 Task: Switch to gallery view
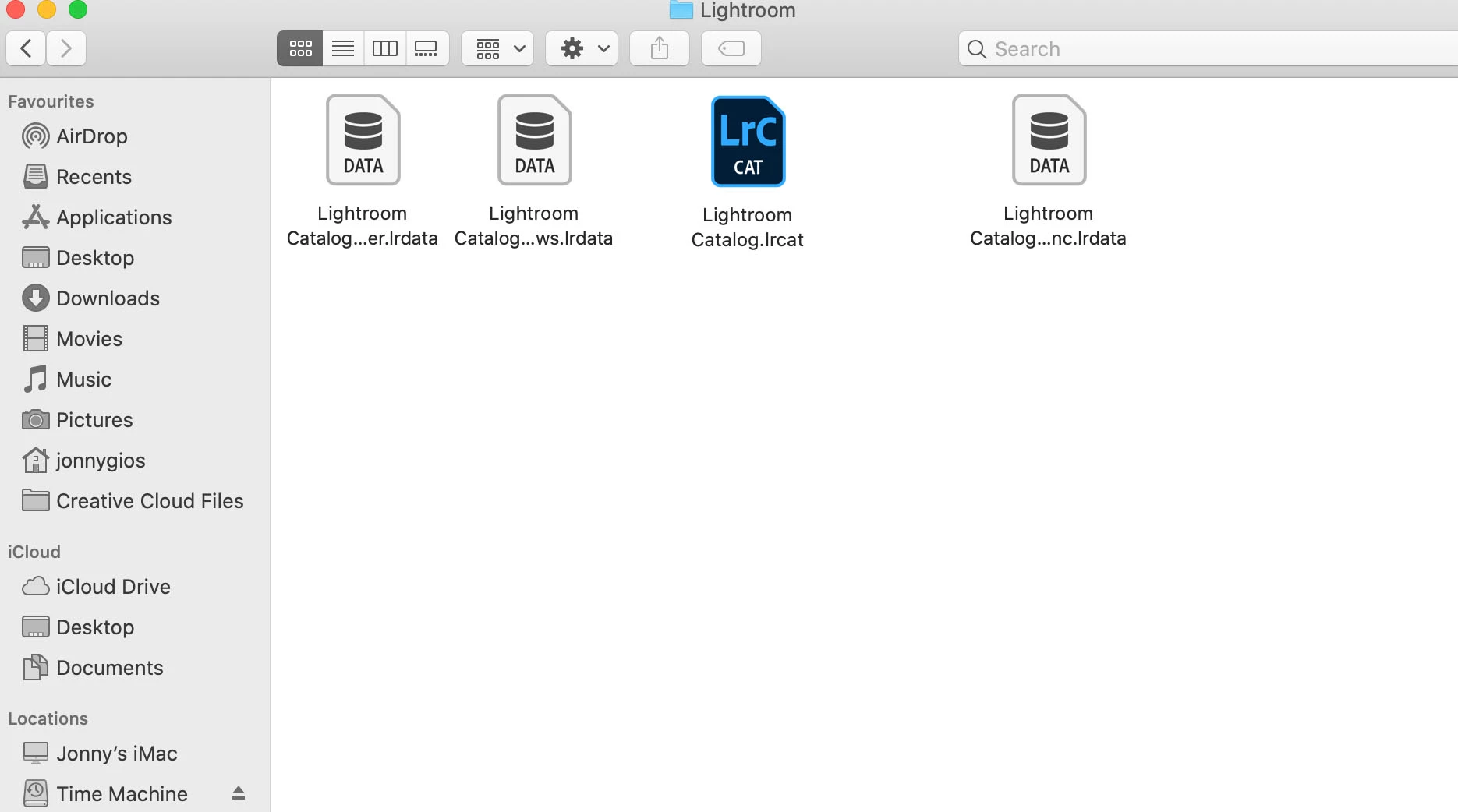426,48
